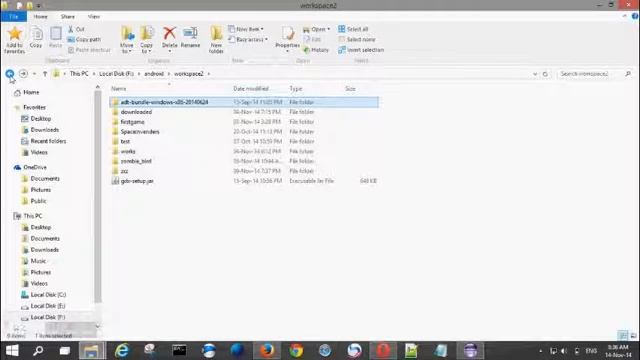
Task: Open the recent locations dropdown arrow
Action: coord(34,74)
